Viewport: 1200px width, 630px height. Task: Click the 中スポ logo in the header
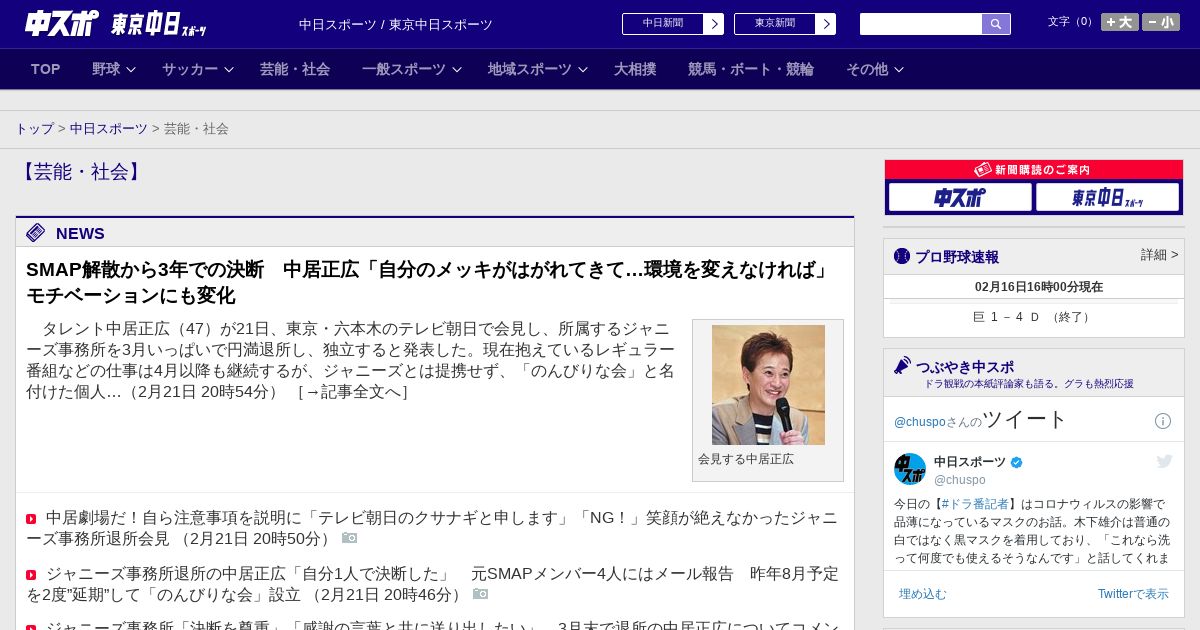coord(62,23)
